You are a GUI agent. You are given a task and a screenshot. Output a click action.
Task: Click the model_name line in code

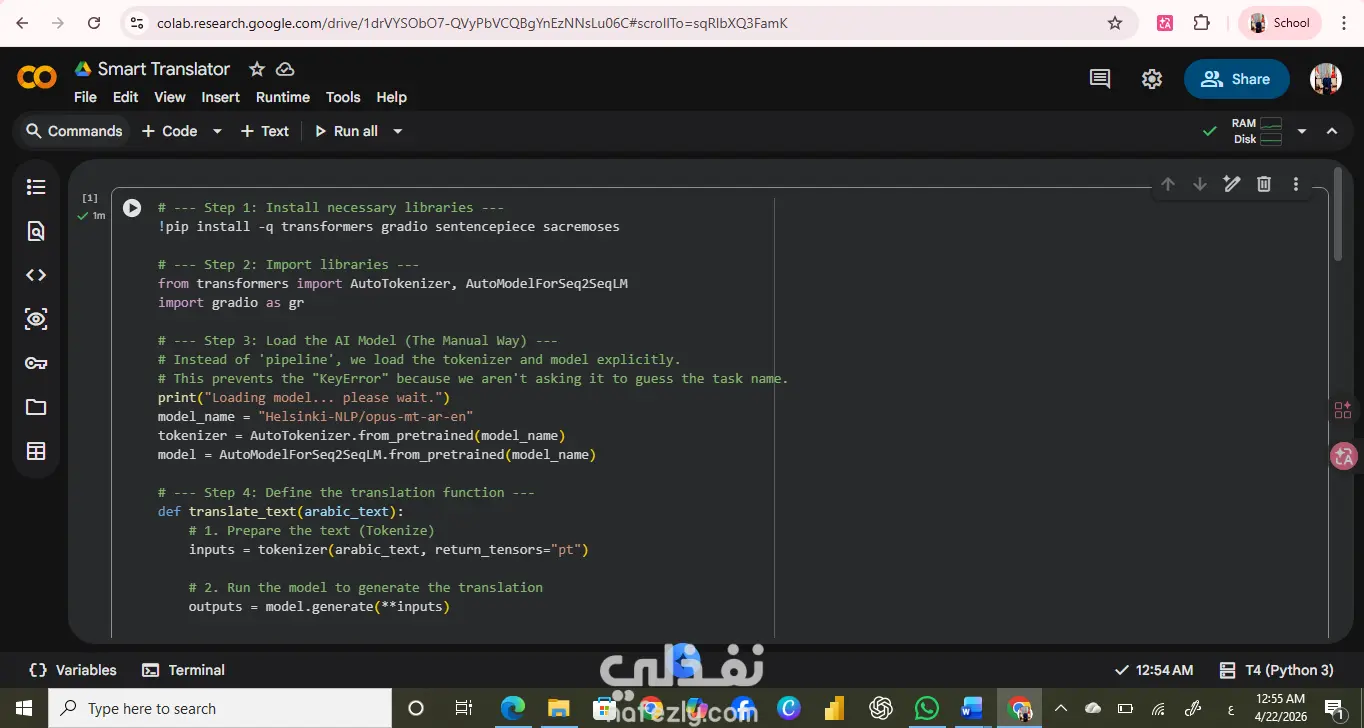tap(315, 416)
